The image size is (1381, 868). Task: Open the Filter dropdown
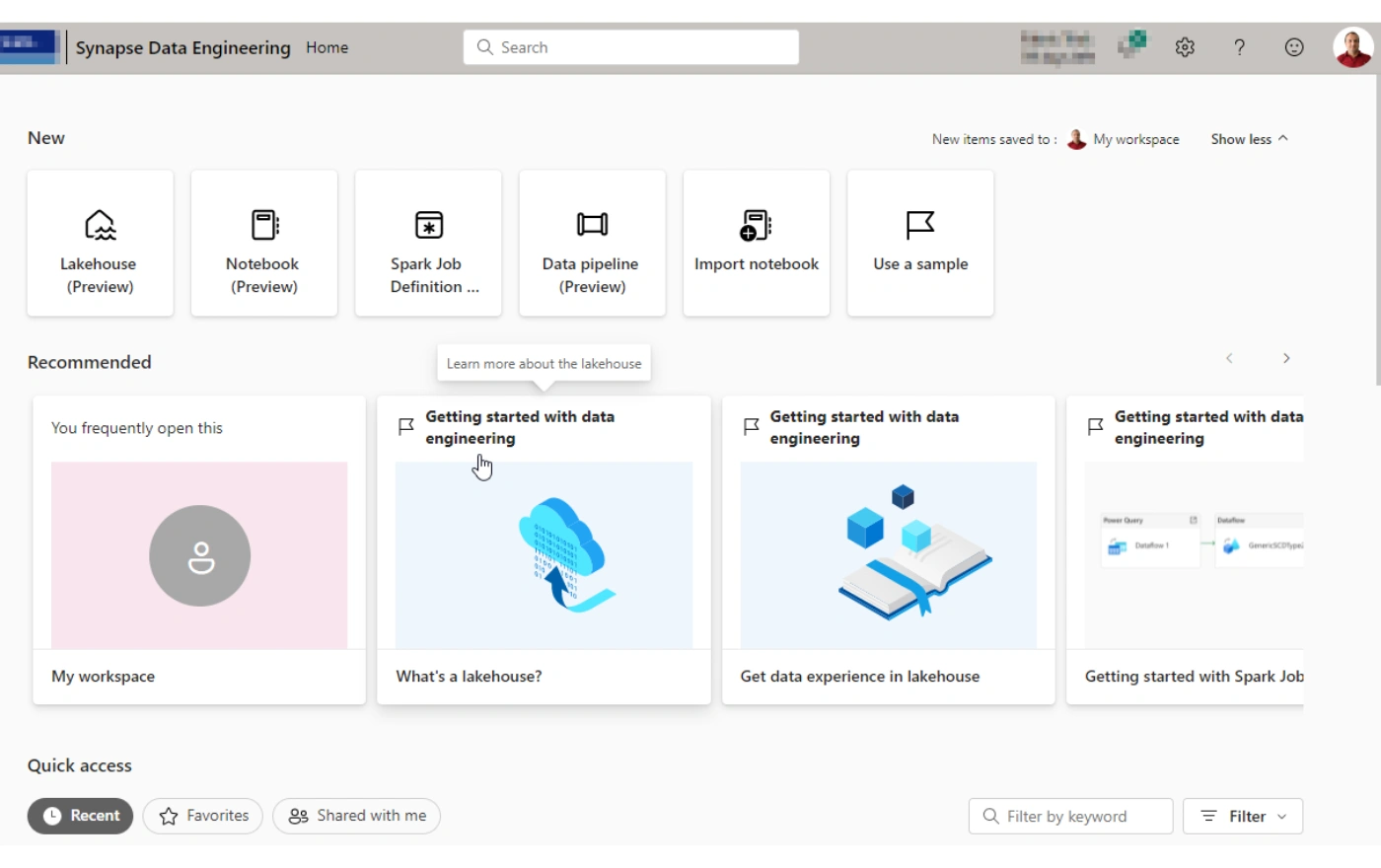click(x=1243, y=816)
